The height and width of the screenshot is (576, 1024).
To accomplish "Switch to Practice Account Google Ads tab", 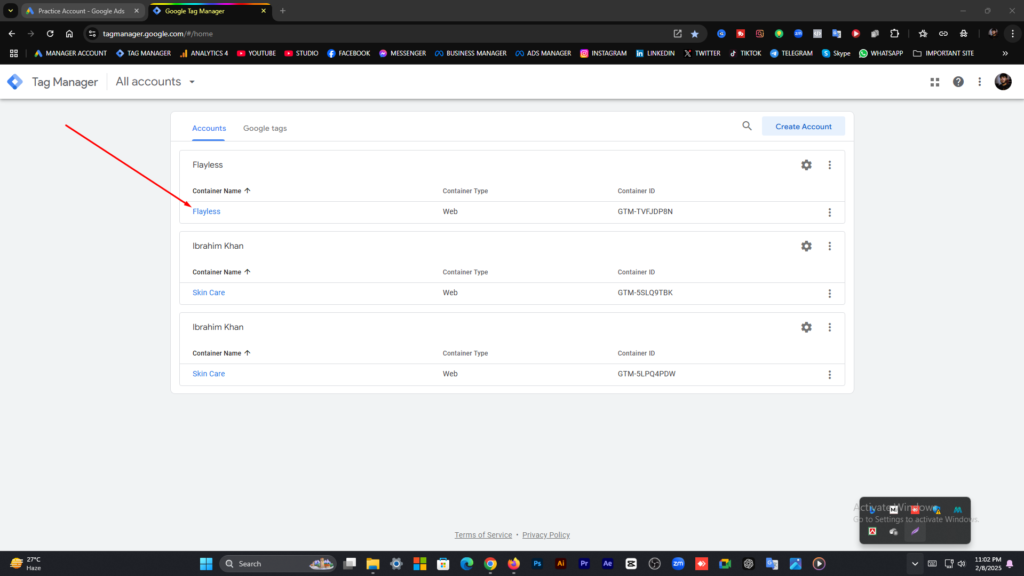I will [x=82, y=11].
